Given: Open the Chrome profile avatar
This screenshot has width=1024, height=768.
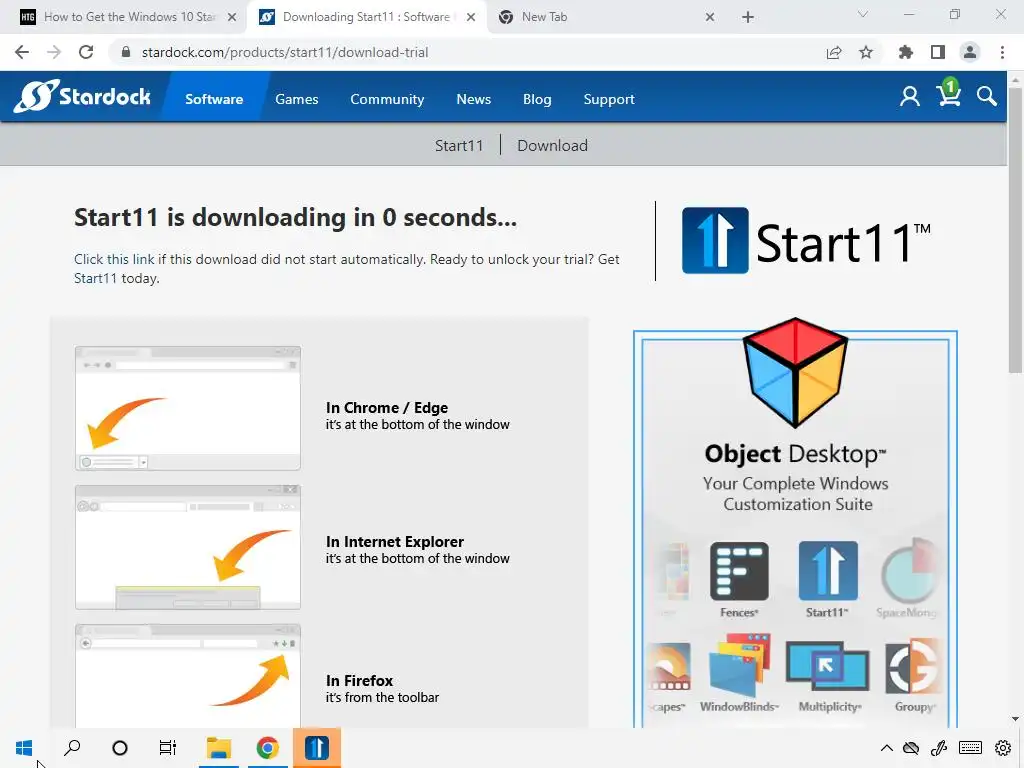Looking at the screenshot, I should [970, 52].
